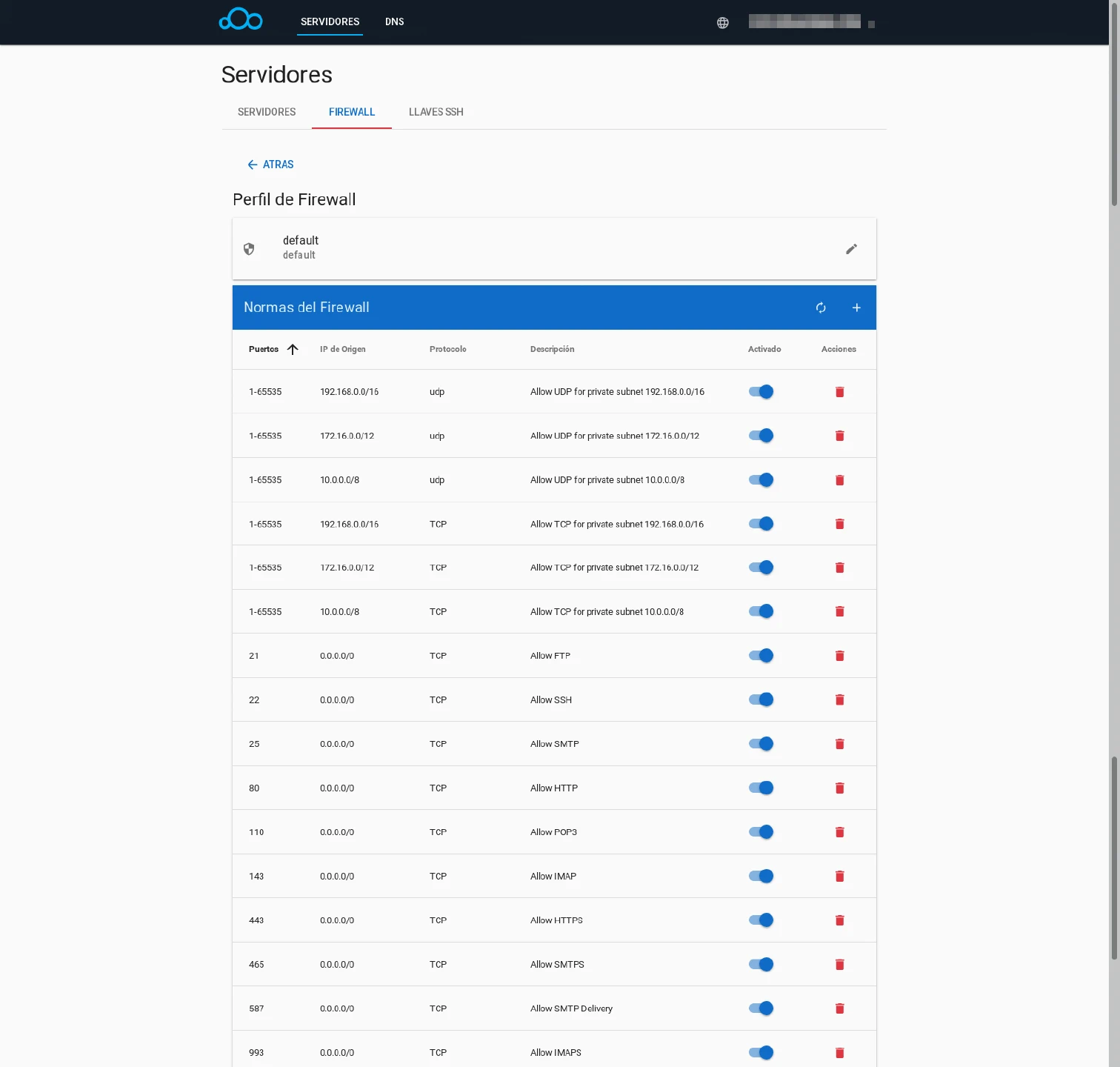
Task: Go back using the Atras link
Action: (x=270, y=164)
